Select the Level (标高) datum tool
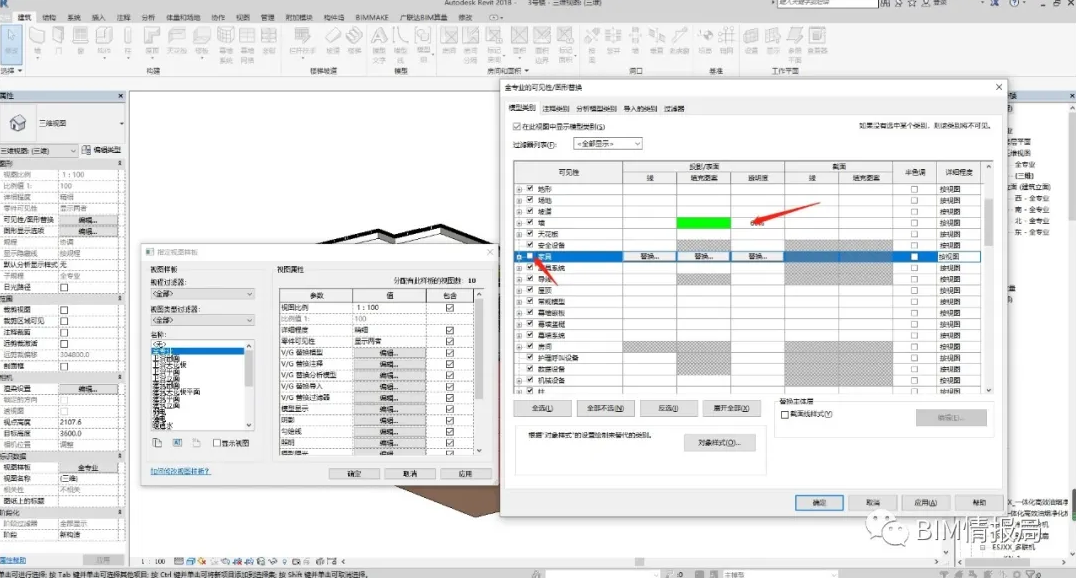The height and width of the screenshot is (578, 1076). [x=705, y=40]
